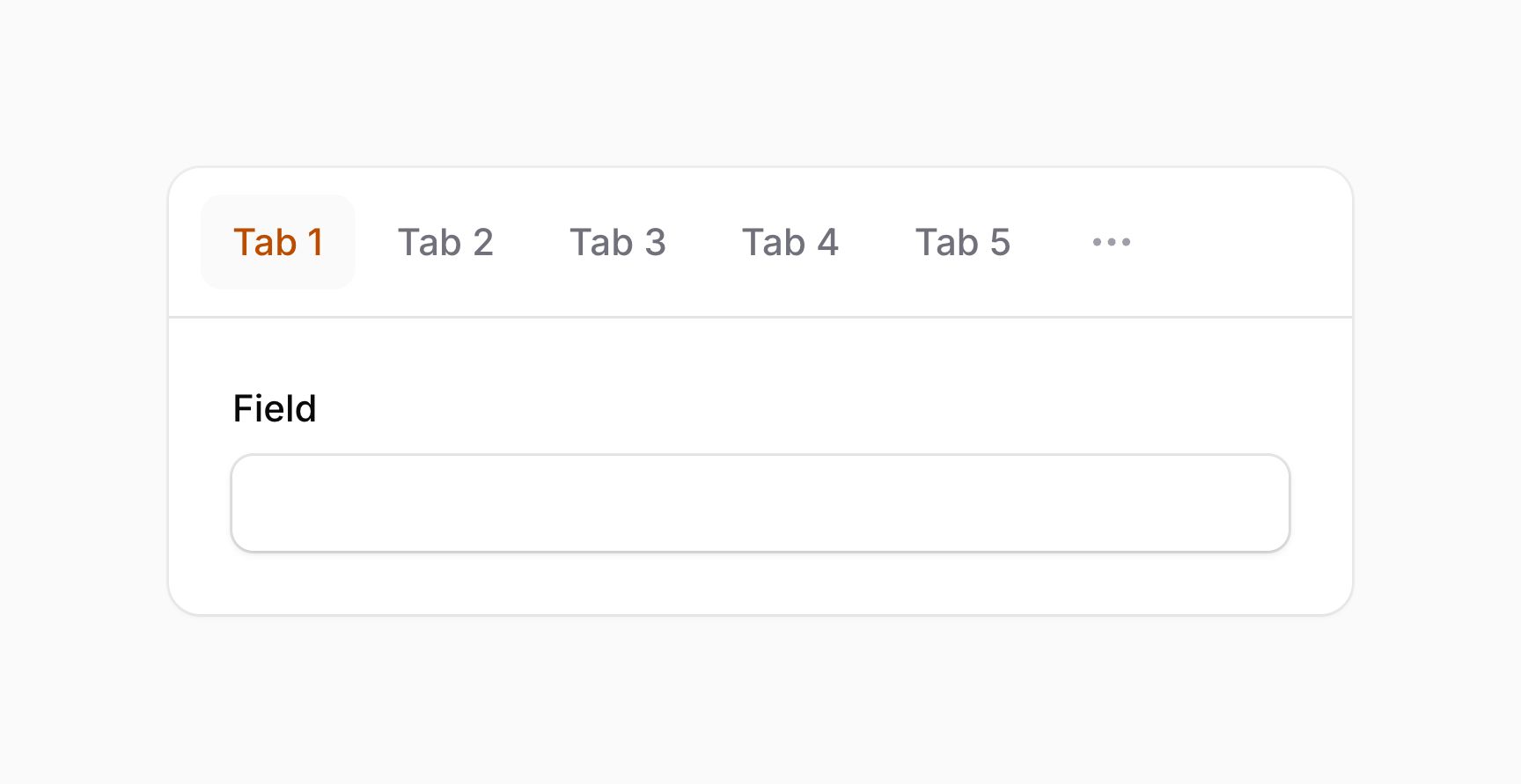Reveal hidden tabs via the ellipsis control
The image size is (1521, 784).
1110,243
